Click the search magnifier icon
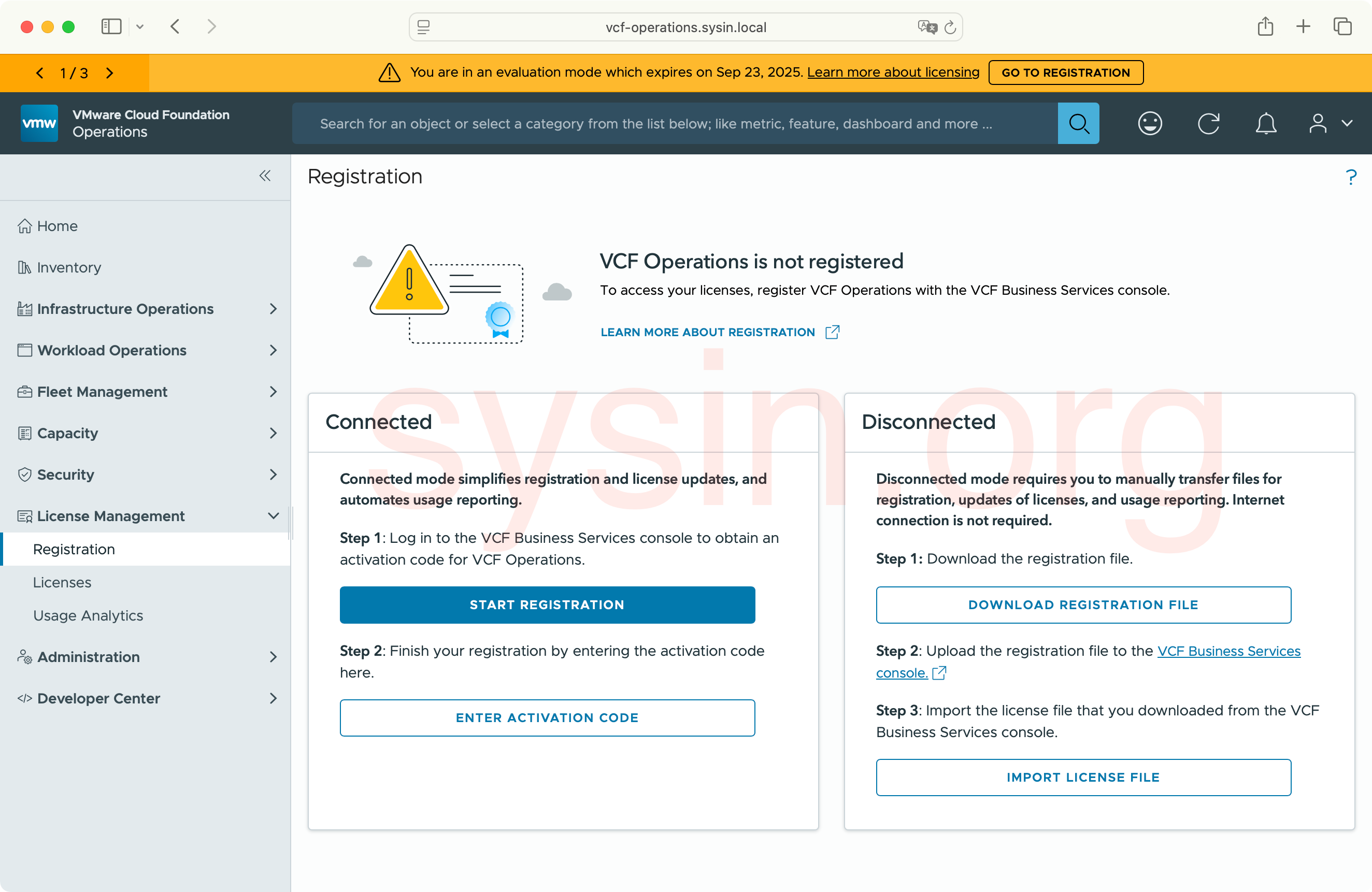Image resolution: width=1372 pixels, height=892 pixels. [1078, 123]
